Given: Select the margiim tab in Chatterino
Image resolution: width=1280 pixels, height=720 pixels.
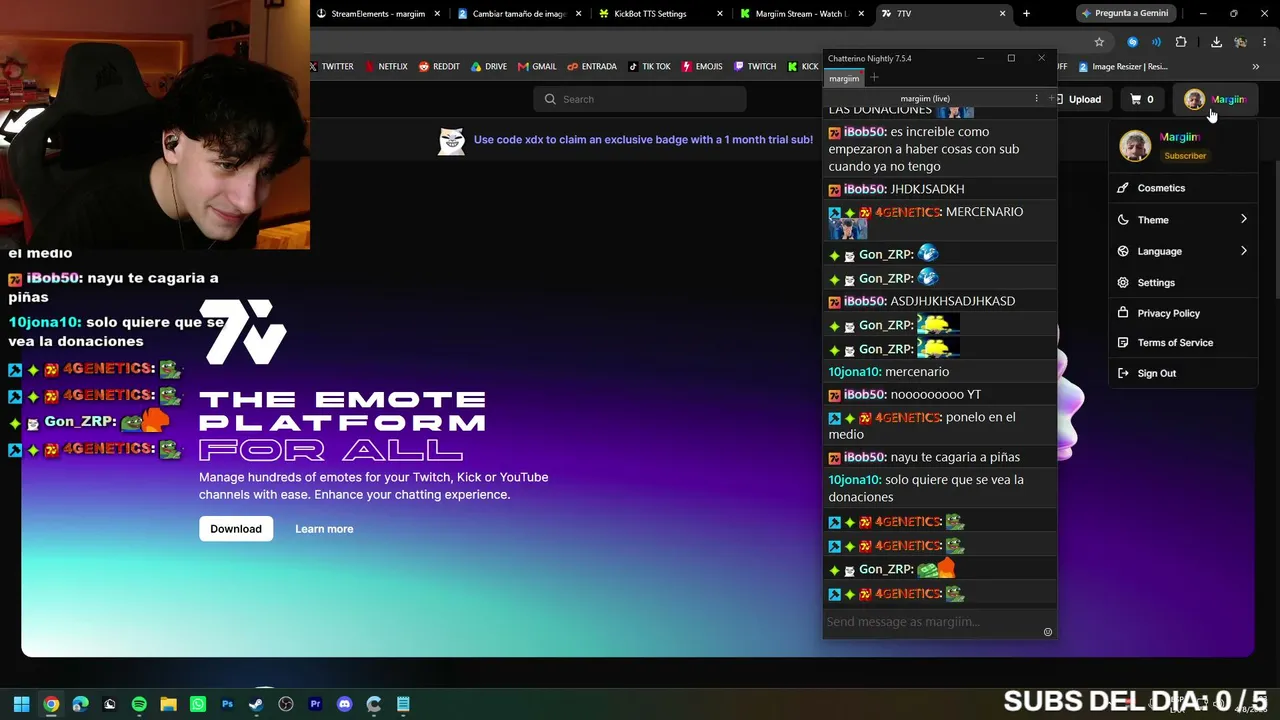Looking at the screenshot, I should pos(844,78).
